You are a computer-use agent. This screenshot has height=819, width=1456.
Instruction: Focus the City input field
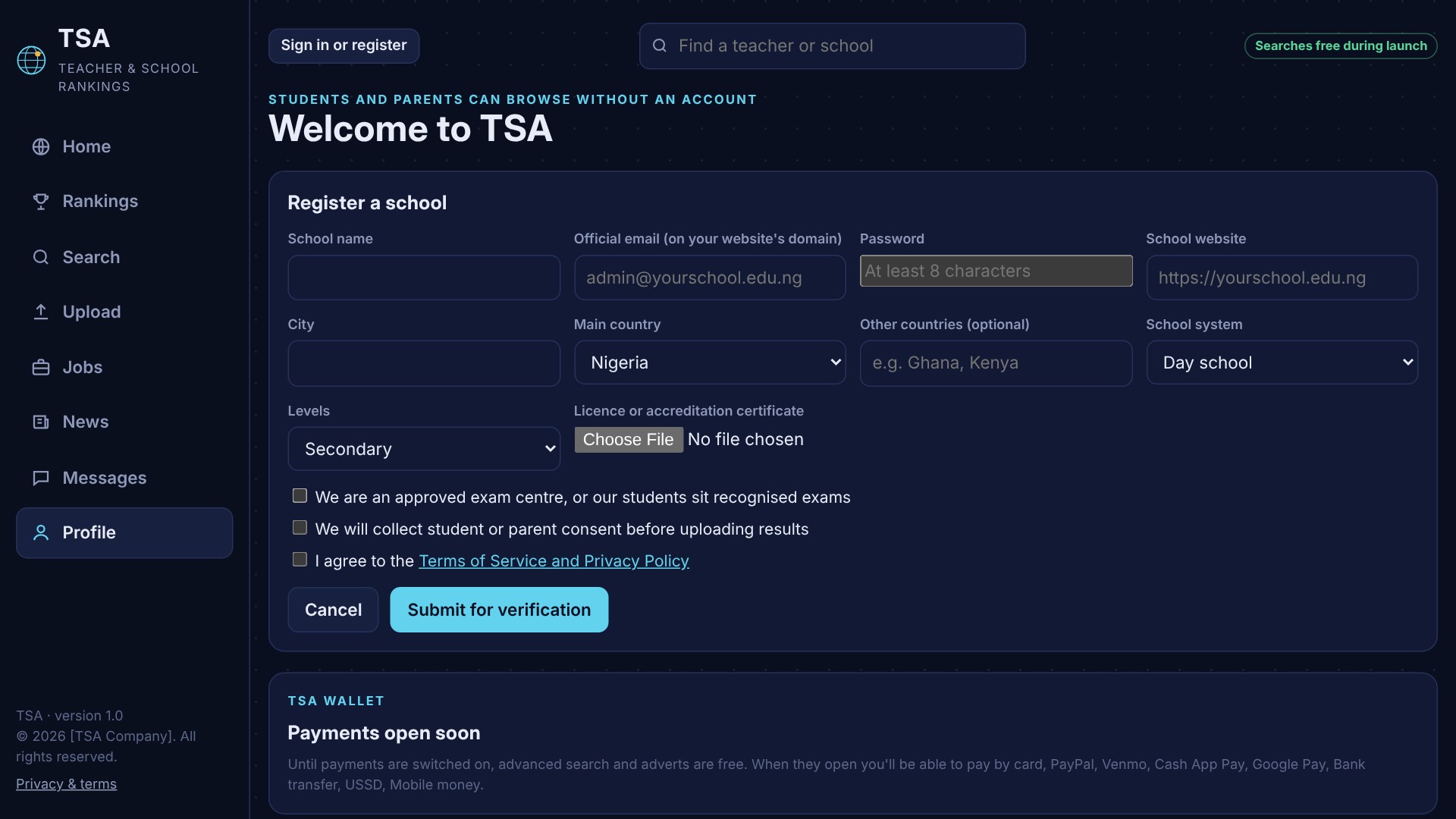[x=424, y=363]
